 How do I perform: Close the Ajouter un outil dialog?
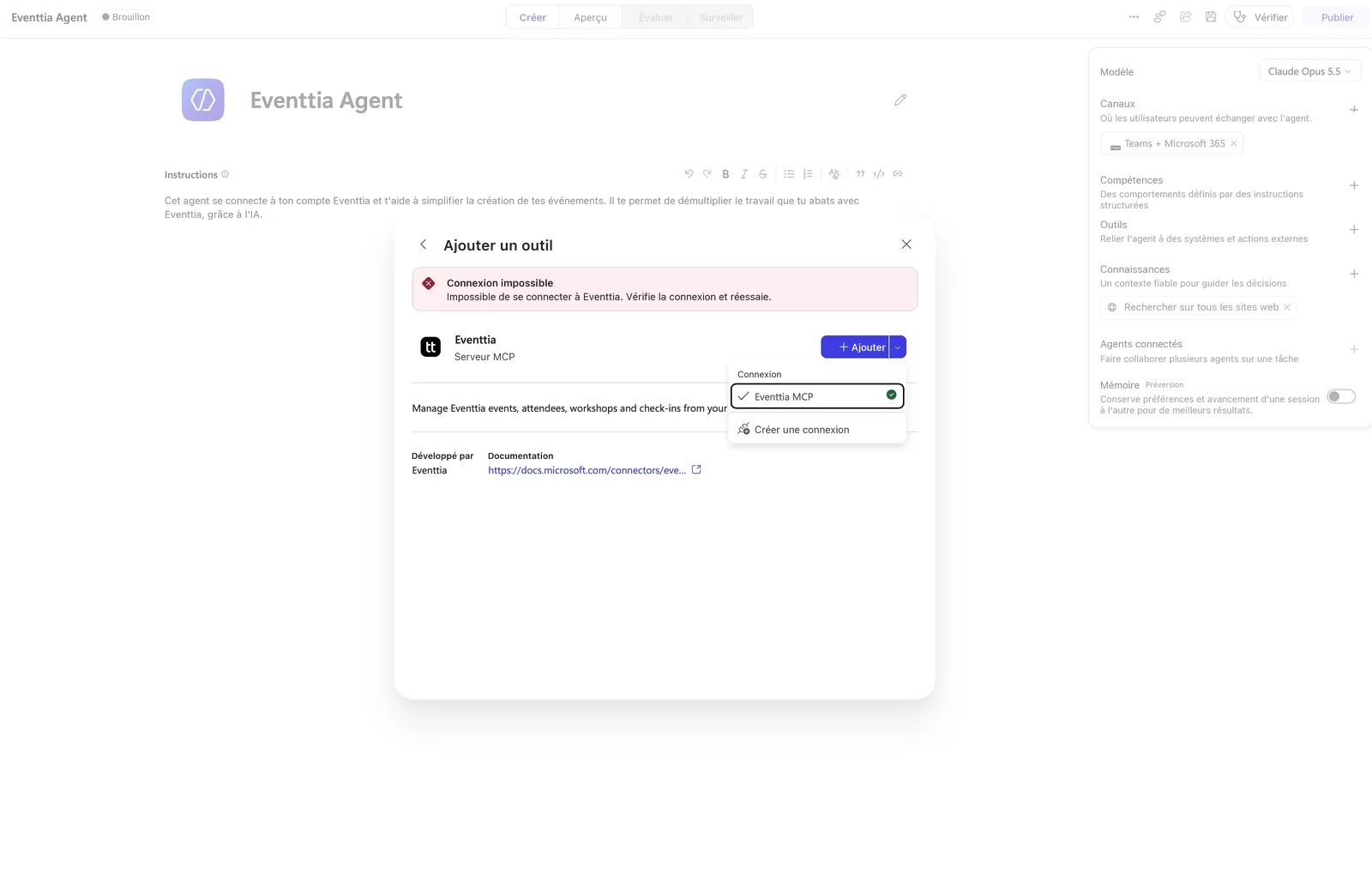coord(906,244)
